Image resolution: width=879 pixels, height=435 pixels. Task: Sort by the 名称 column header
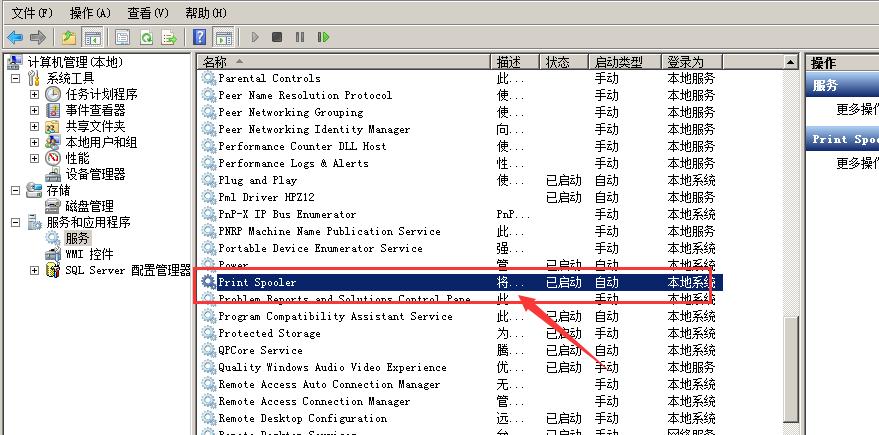point(344,62)
